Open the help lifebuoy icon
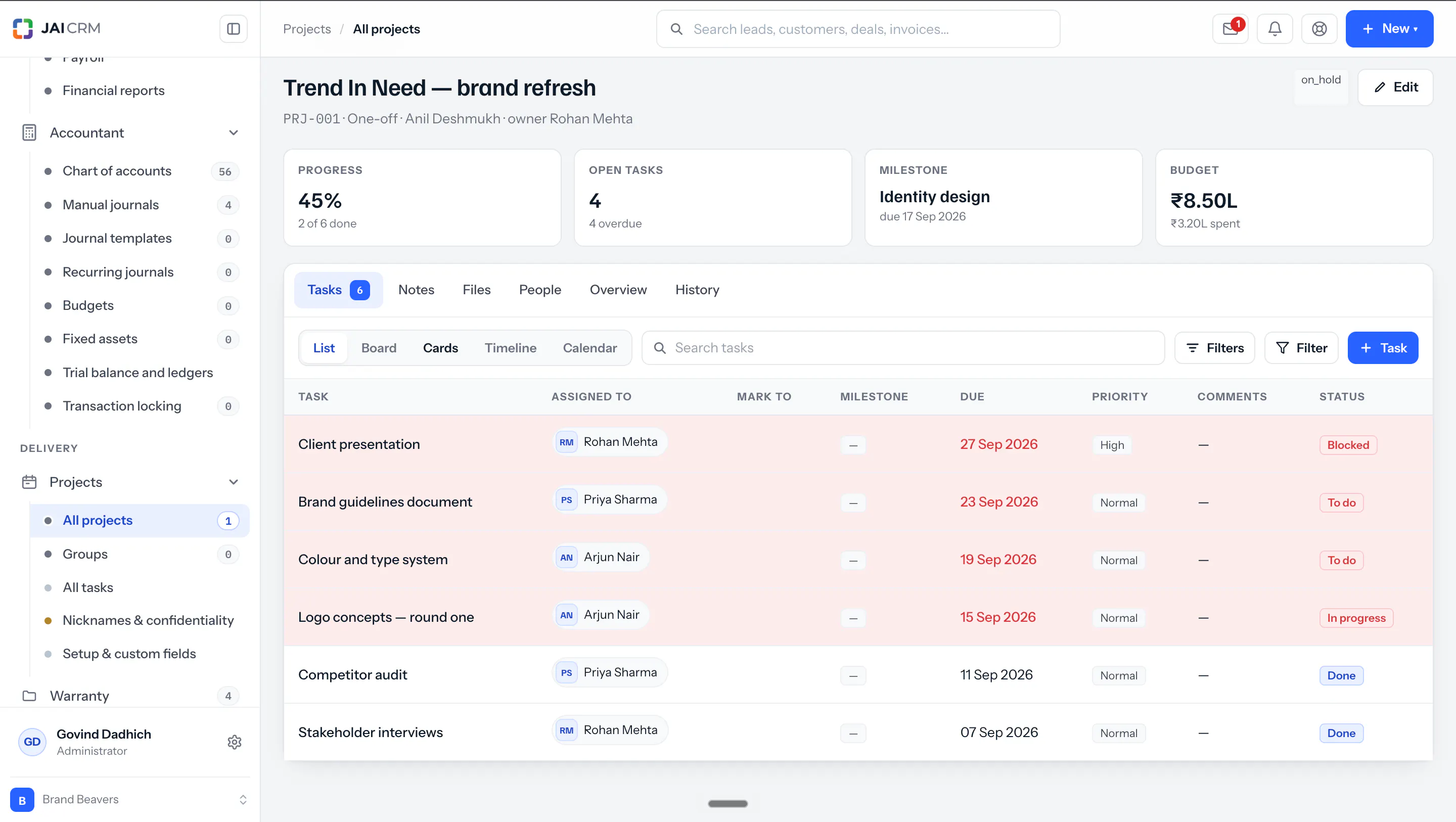Viewport: 1456px width, 822px height. point(1318,29)
